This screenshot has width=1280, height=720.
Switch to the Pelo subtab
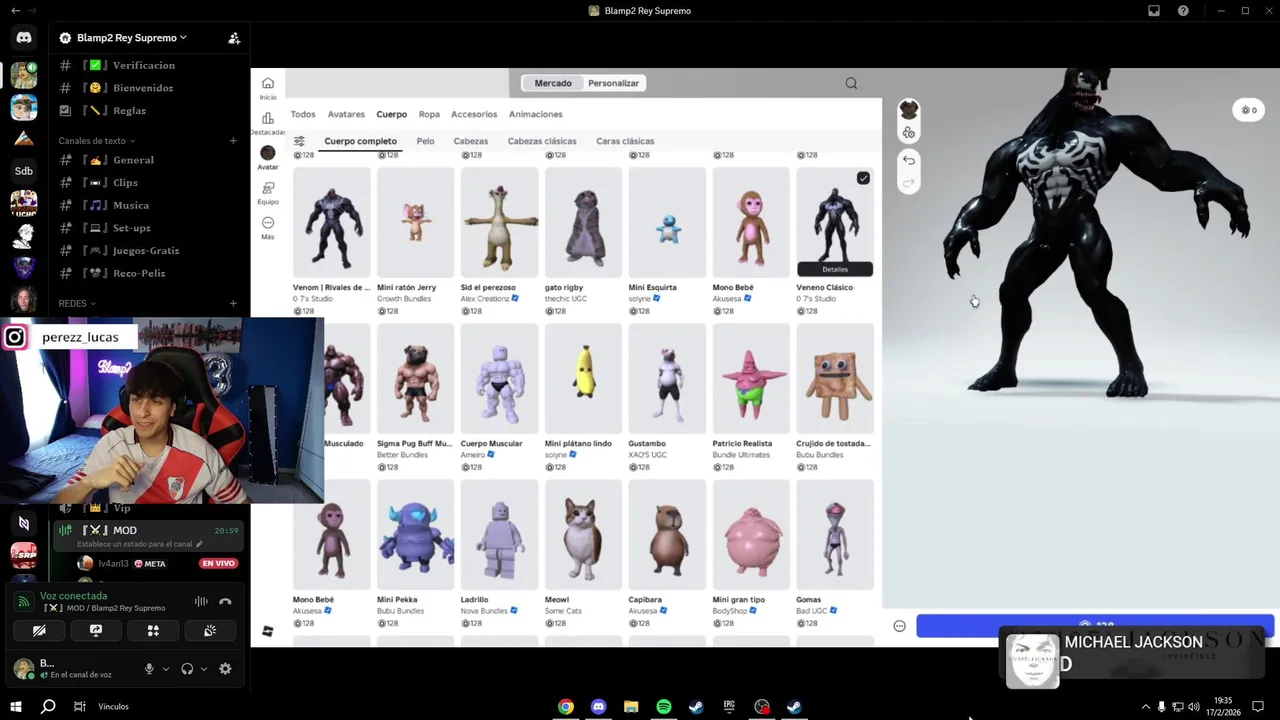pyautogui.click(x=425, y=141)
